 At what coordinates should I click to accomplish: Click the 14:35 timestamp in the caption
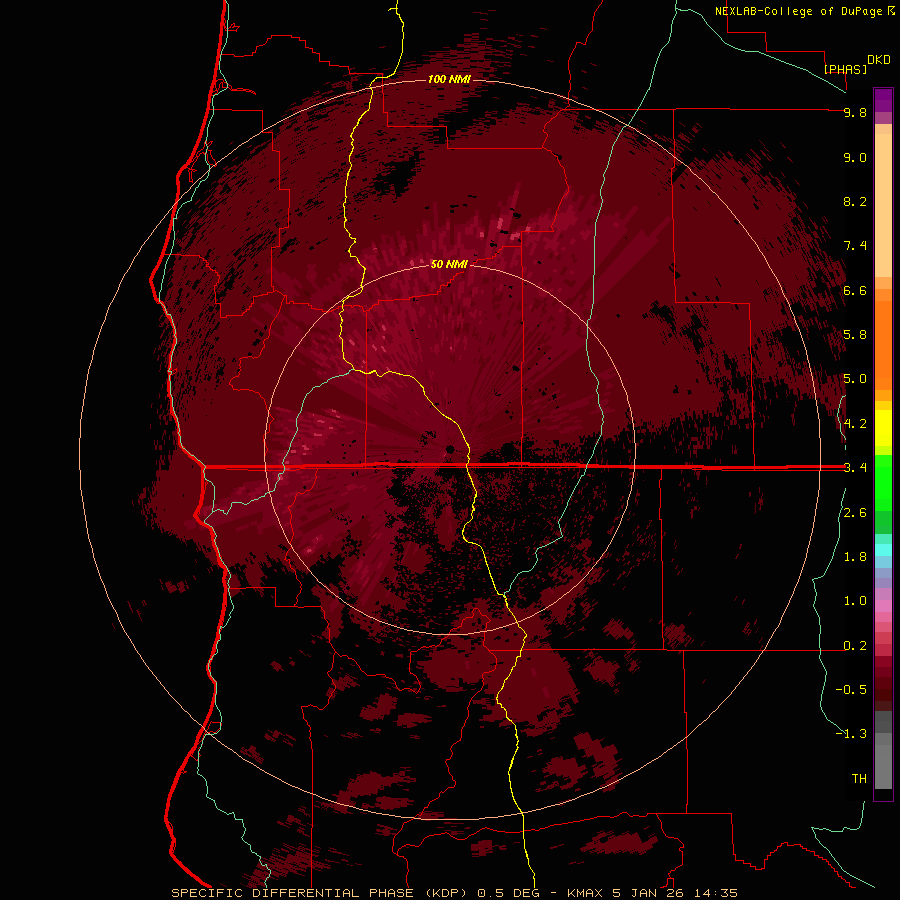(x=716, y=893)
